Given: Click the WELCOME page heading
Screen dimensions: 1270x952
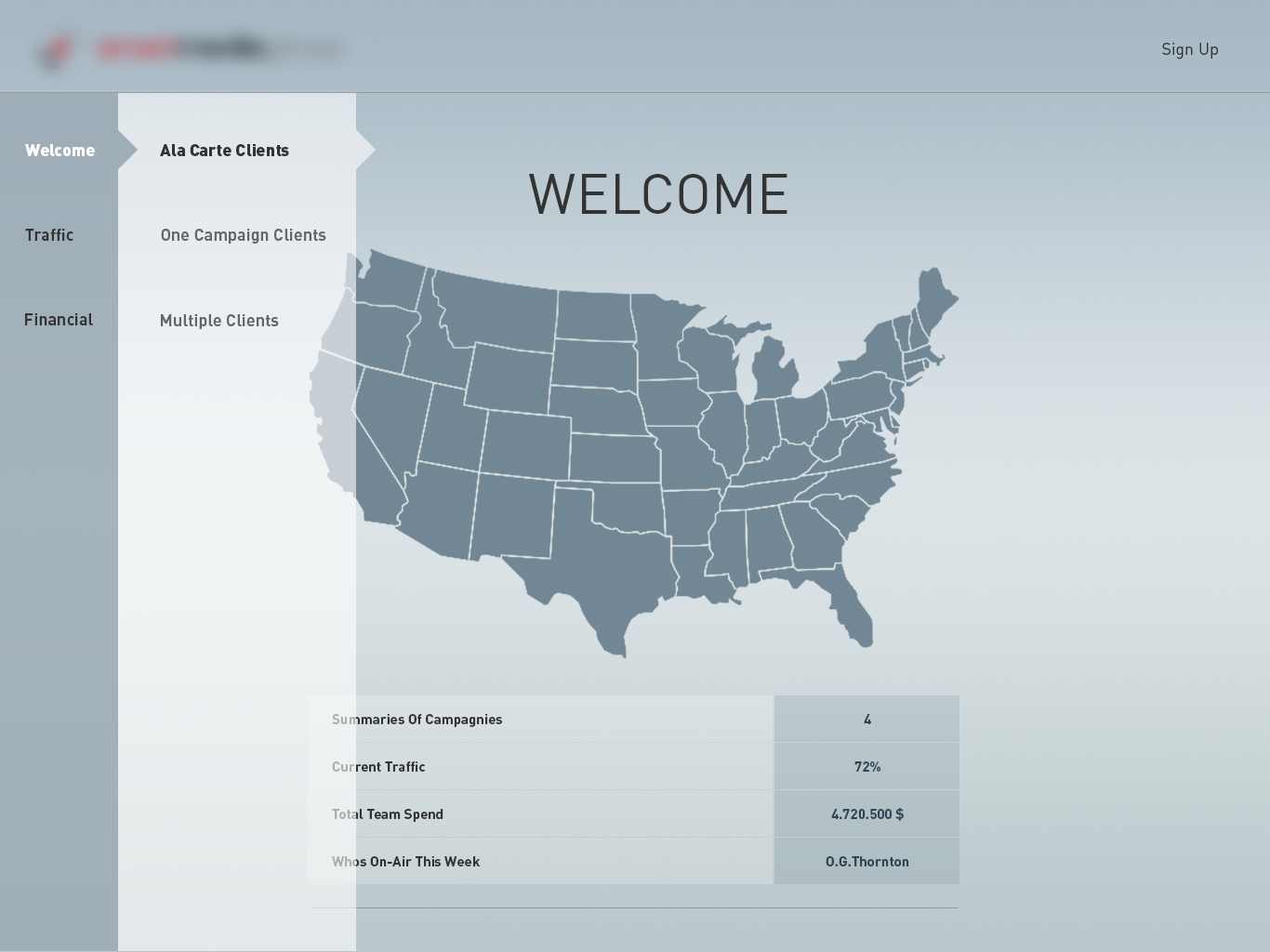Looking at the screenshot, I should 658,194.
